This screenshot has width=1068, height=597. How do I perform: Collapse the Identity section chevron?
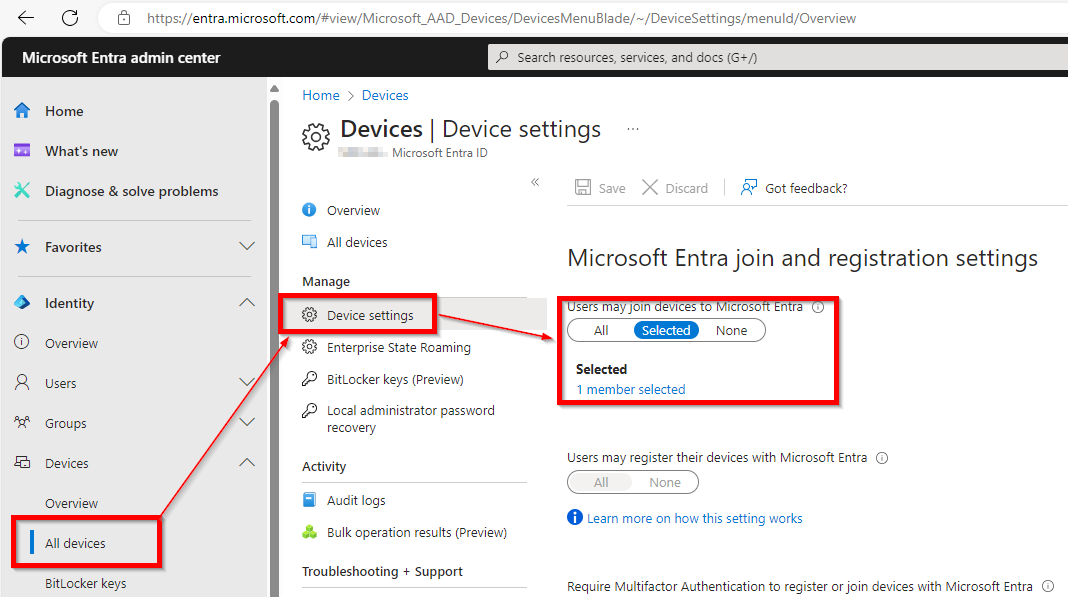247,303
